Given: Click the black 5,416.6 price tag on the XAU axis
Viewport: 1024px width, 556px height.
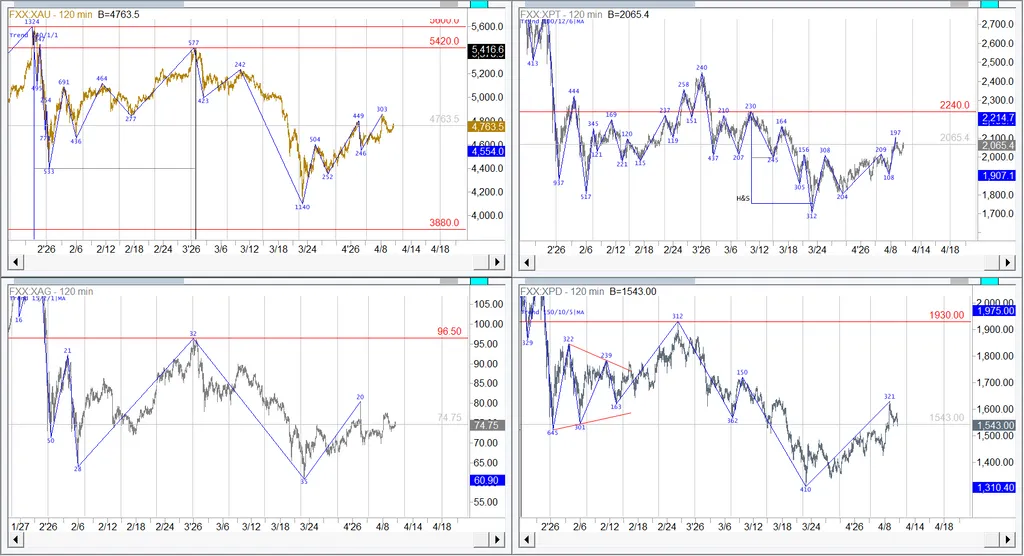Looking at the screenshot, I should 488,48.
